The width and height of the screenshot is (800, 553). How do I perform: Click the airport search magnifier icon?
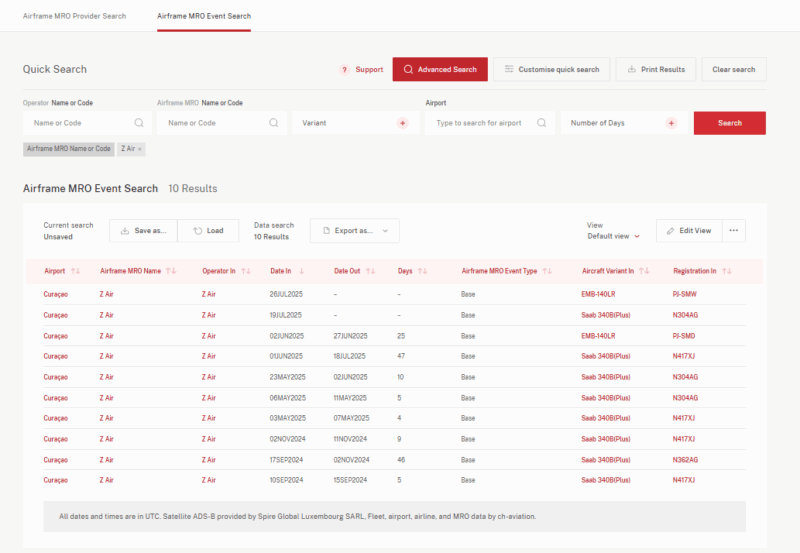pos(541,123)
